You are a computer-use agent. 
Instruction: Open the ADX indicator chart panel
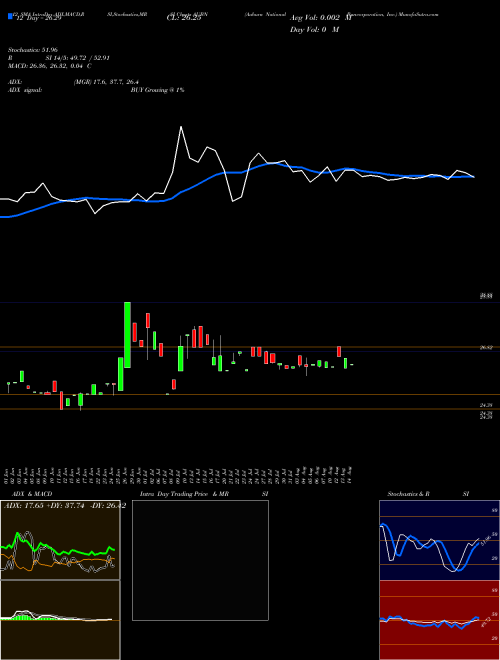(x=60, y=540)
